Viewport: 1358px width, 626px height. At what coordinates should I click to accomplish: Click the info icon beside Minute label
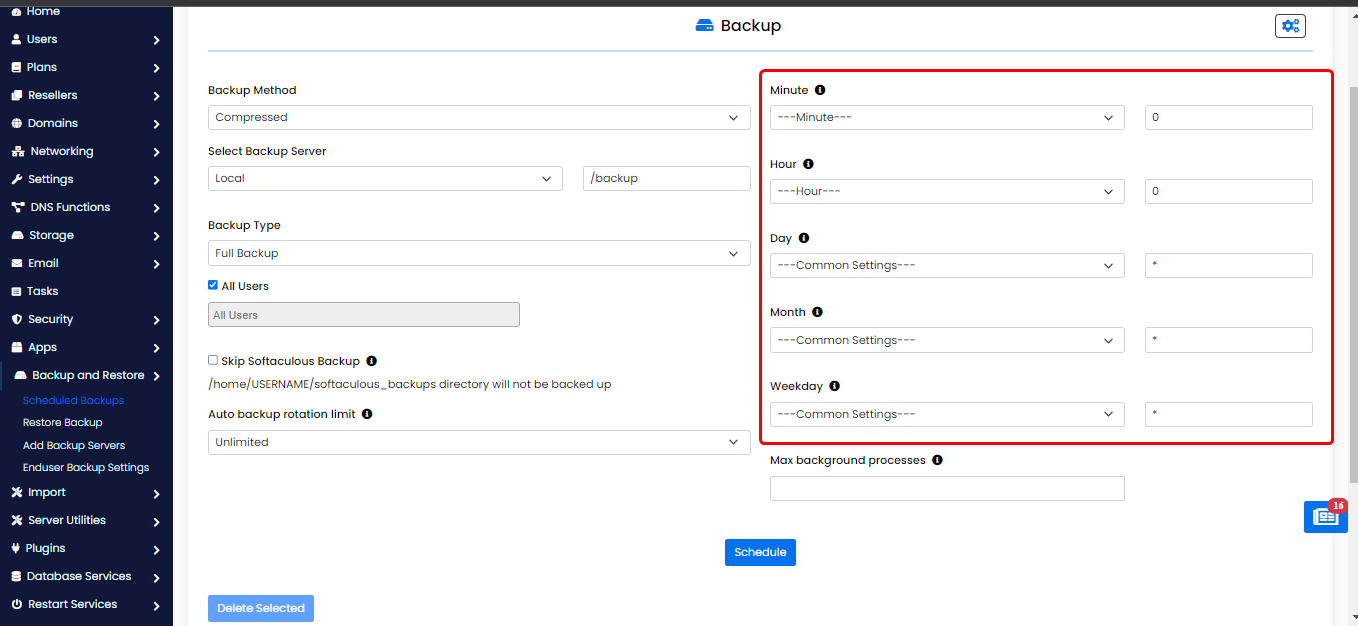click(820, 90)
